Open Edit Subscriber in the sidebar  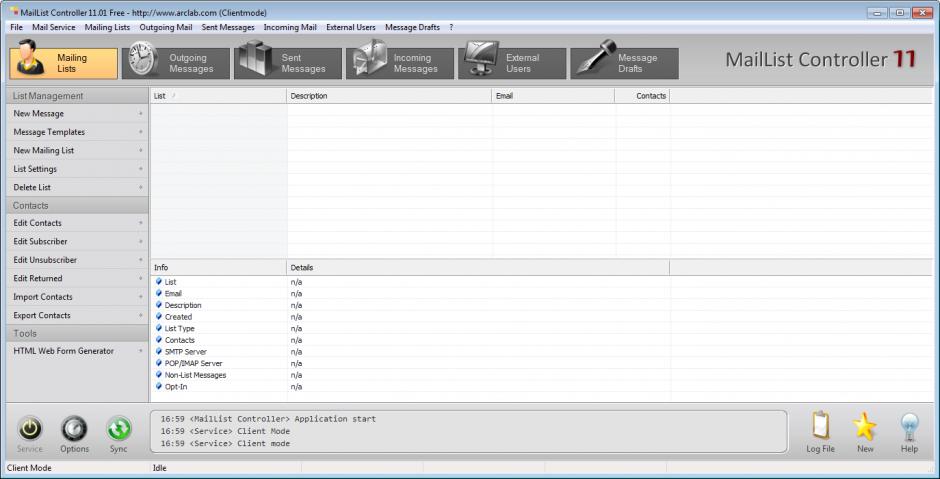coord(77,242)
